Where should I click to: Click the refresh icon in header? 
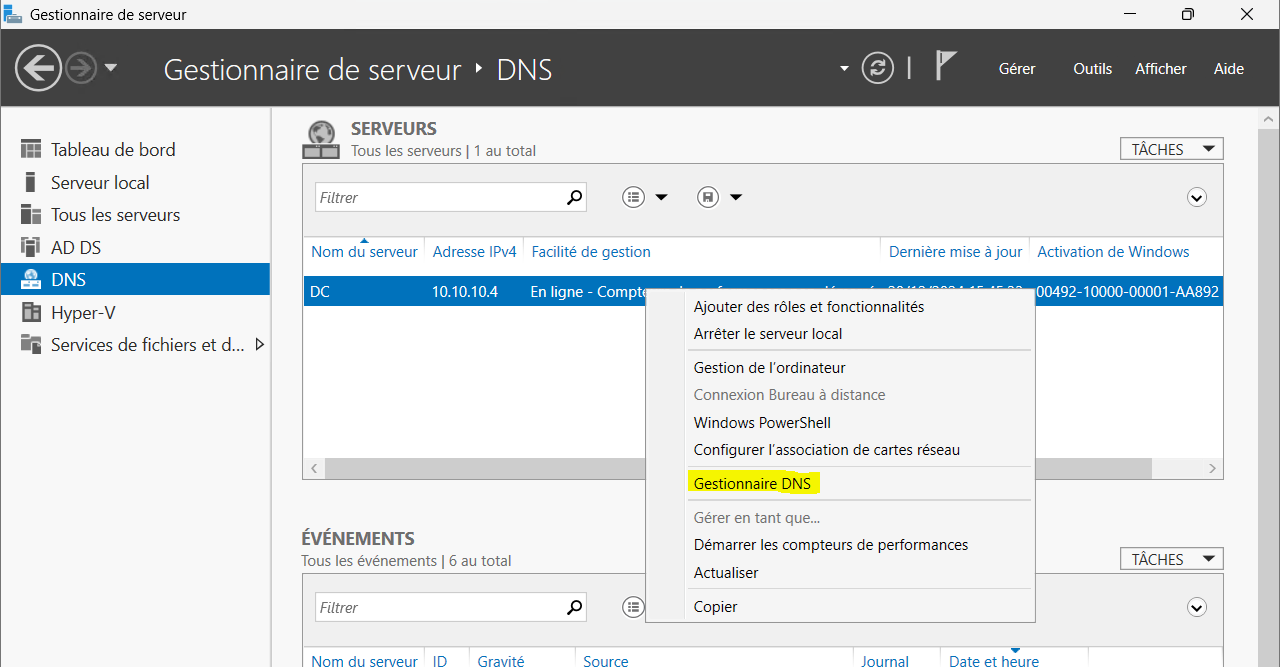point(878,69)
